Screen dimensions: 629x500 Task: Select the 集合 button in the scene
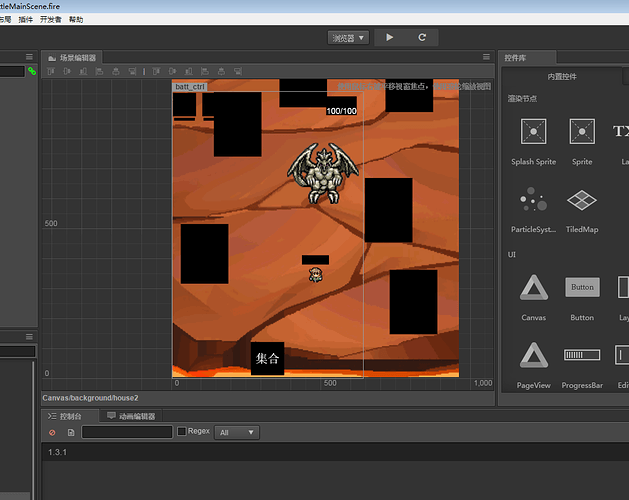point(268,358)
